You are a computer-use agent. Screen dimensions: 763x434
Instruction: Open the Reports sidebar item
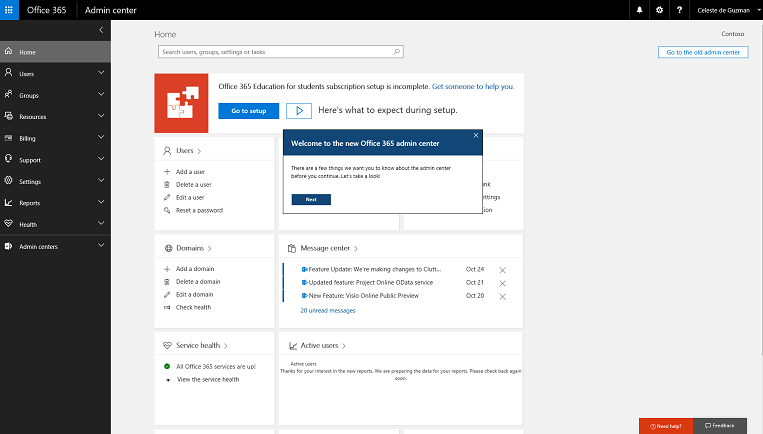30,203
